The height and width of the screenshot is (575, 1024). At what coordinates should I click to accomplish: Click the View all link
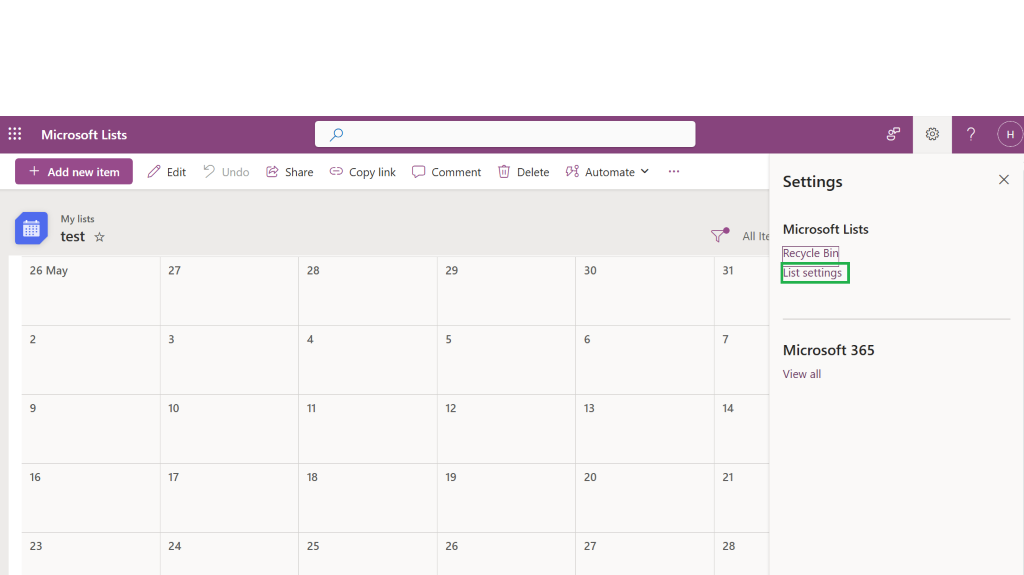[x=802, y=374]
